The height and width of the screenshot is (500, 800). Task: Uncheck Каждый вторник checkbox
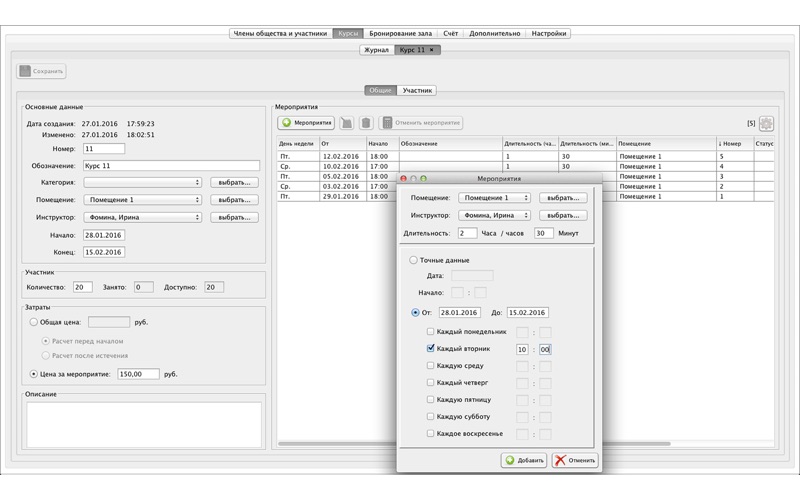click(x=430, y=348)
